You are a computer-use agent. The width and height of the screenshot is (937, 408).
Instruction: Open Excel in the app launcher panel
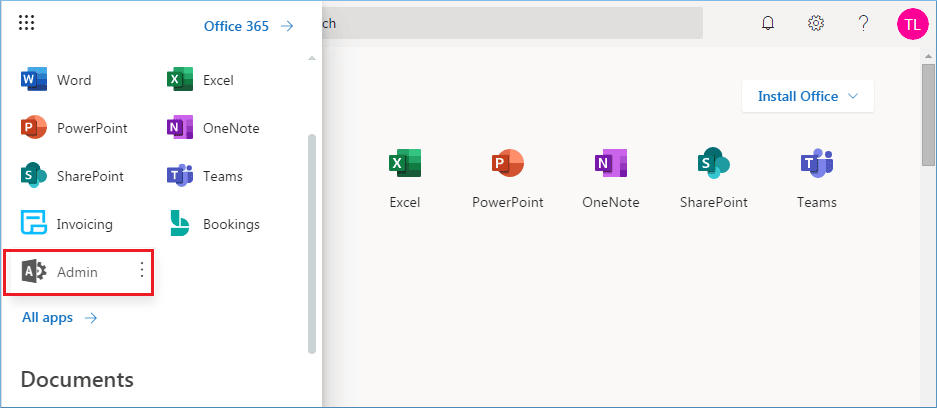pos(201,80)
